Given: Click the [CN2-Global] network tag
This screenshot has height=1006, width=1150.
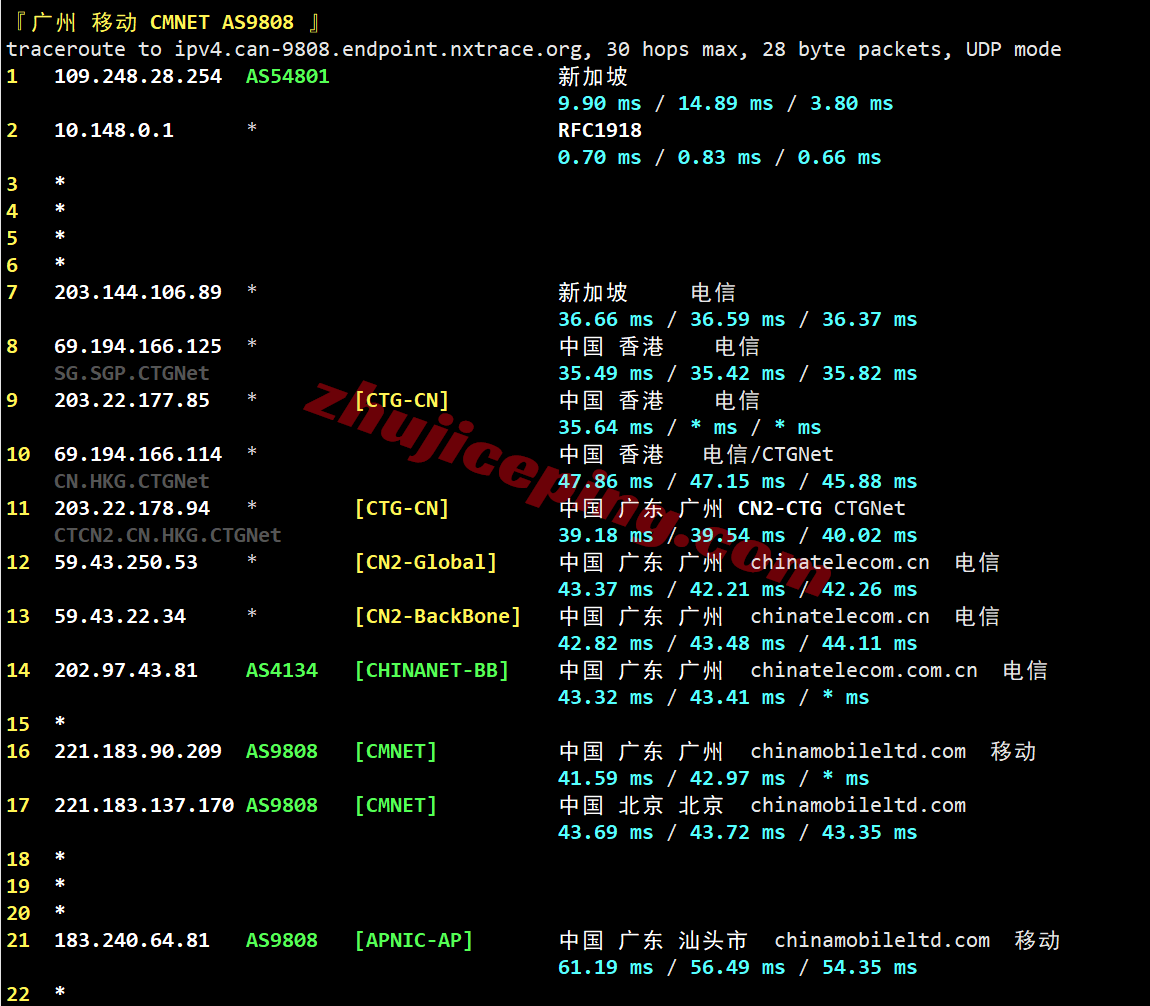Looking at the screenshot, I should (x=425, y=562).
